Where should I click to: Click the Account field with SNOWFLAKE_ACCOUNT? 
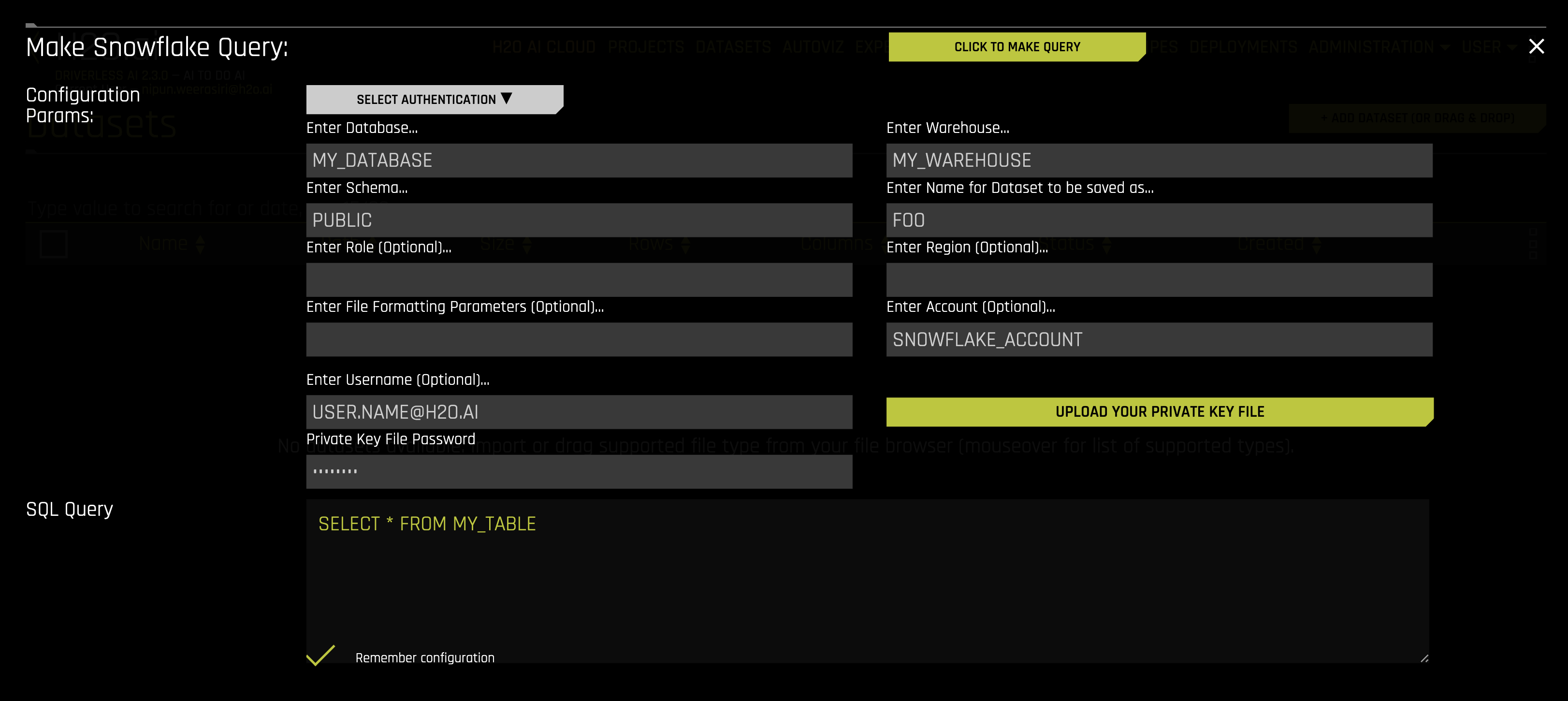coord(1158,339)
